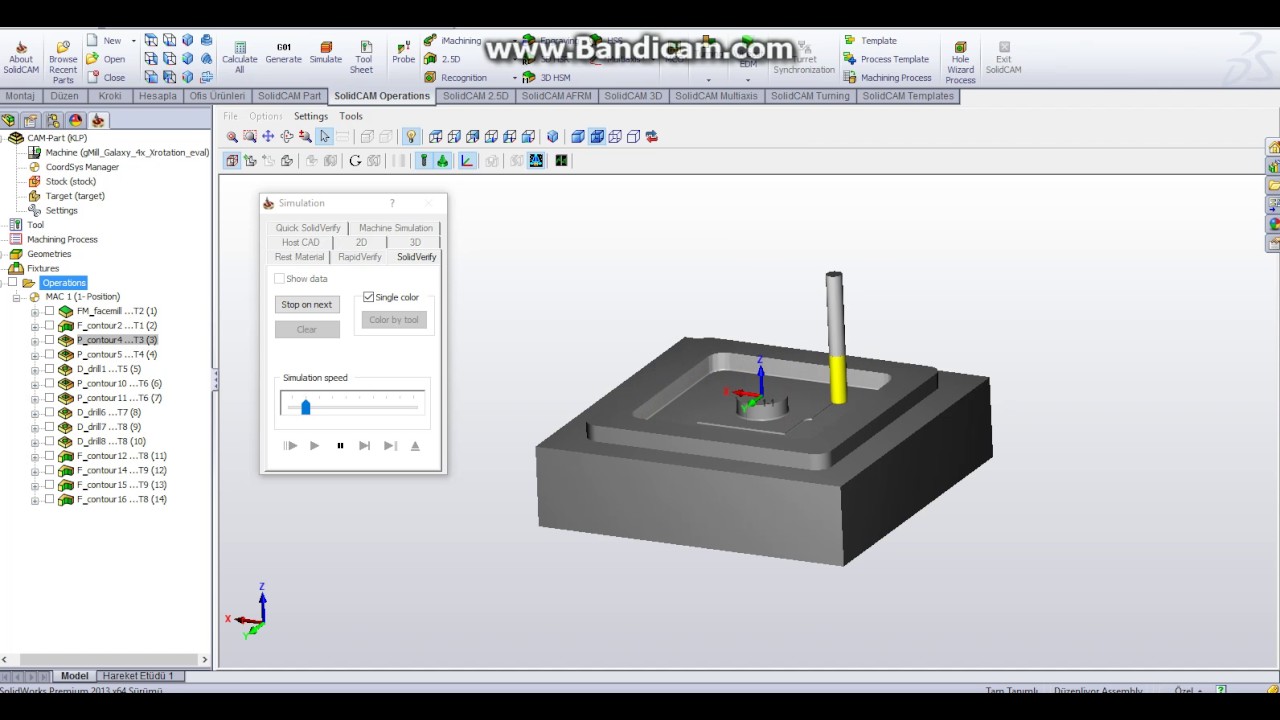1280x720 pixels.
Task: Toggle the tool display icon (green tool)
Action: point(423,161)
